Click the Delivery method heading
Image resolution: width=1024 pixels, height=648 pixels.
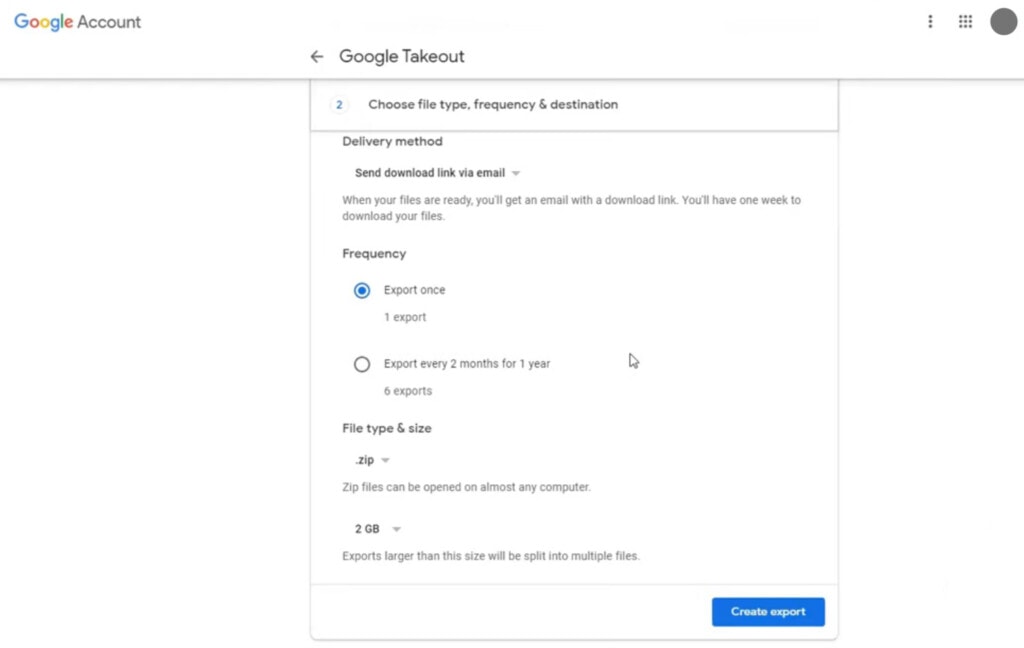click(392, 141)
